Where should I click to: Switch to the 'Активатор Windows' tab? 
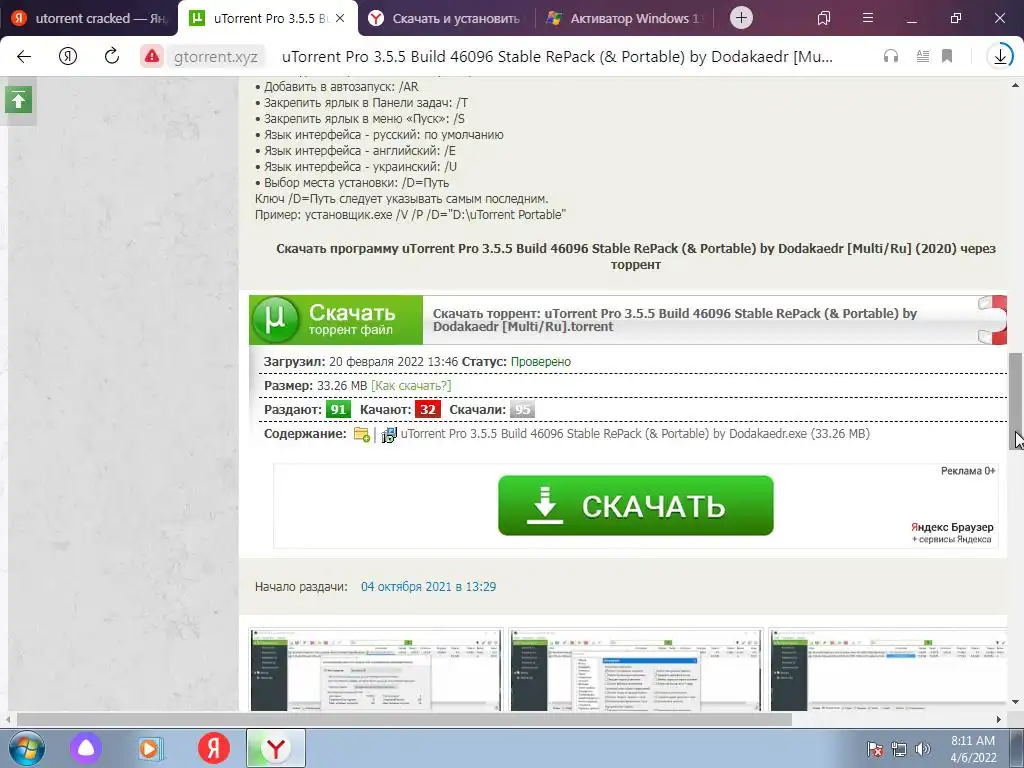(625, 18)
